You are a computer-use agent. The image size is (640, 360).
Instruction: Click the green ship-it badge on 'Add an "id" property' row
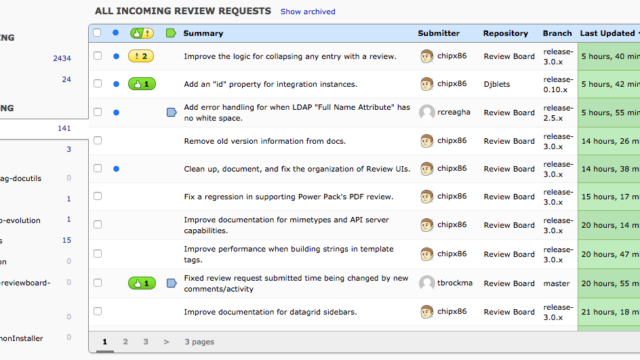pos(142,84)
